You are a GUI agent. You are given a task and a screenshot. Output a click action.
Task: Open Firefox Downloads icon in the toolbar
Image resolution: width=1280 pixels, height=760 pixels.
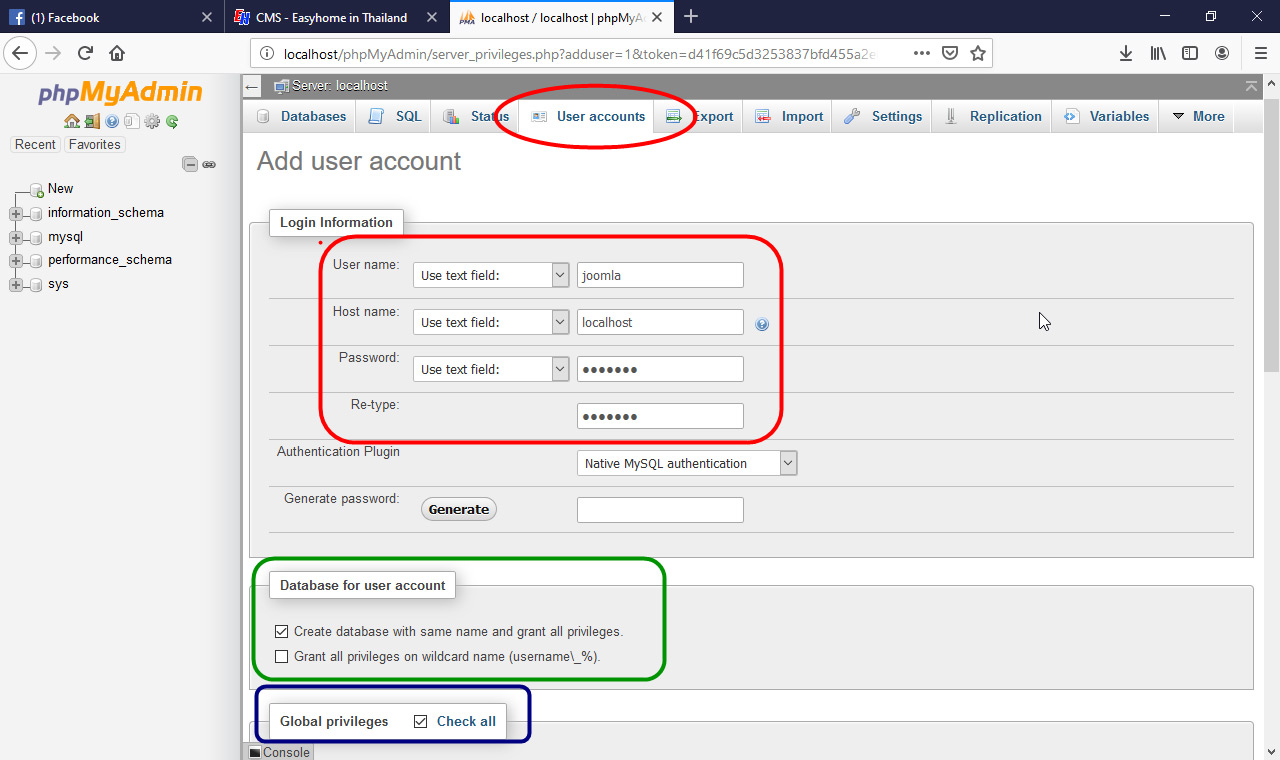(1126, 53)
